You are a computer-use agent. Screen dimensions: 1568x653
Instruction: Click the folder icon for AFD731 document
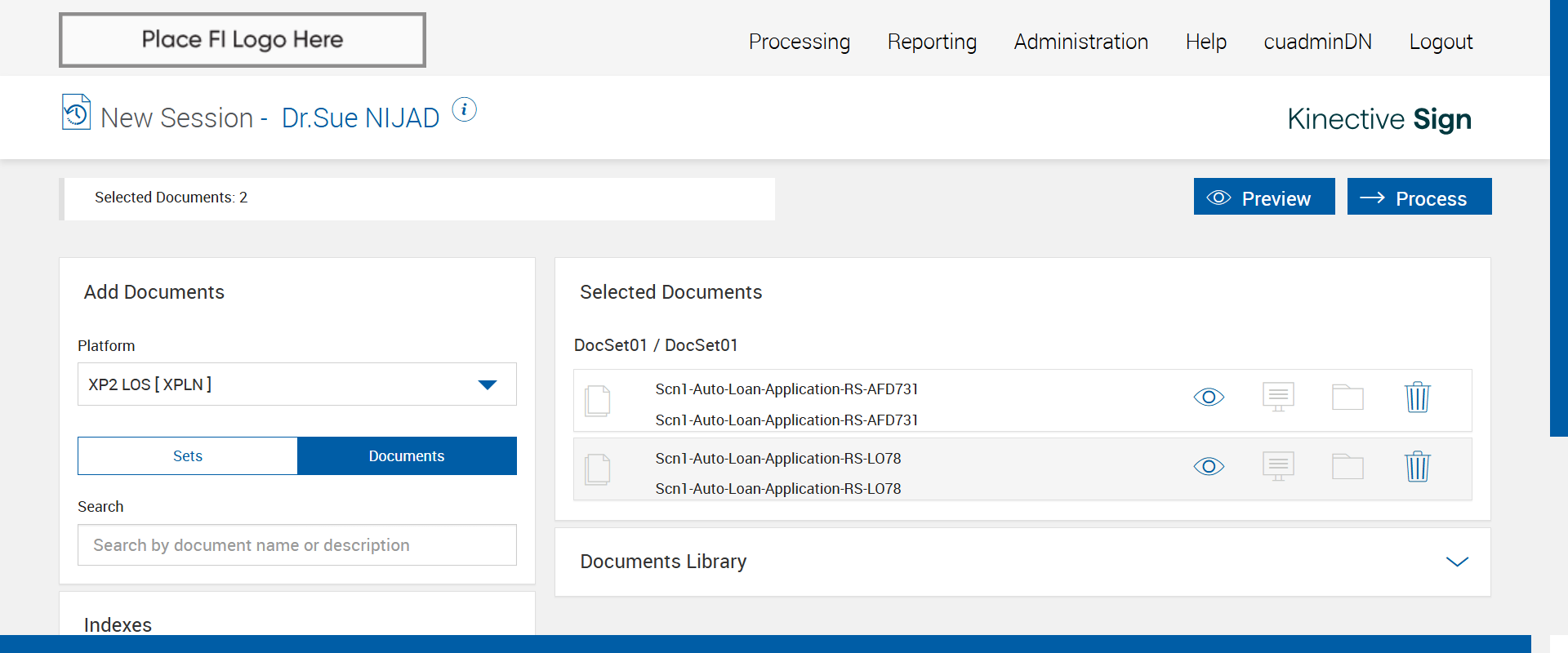click(1347, 398)
